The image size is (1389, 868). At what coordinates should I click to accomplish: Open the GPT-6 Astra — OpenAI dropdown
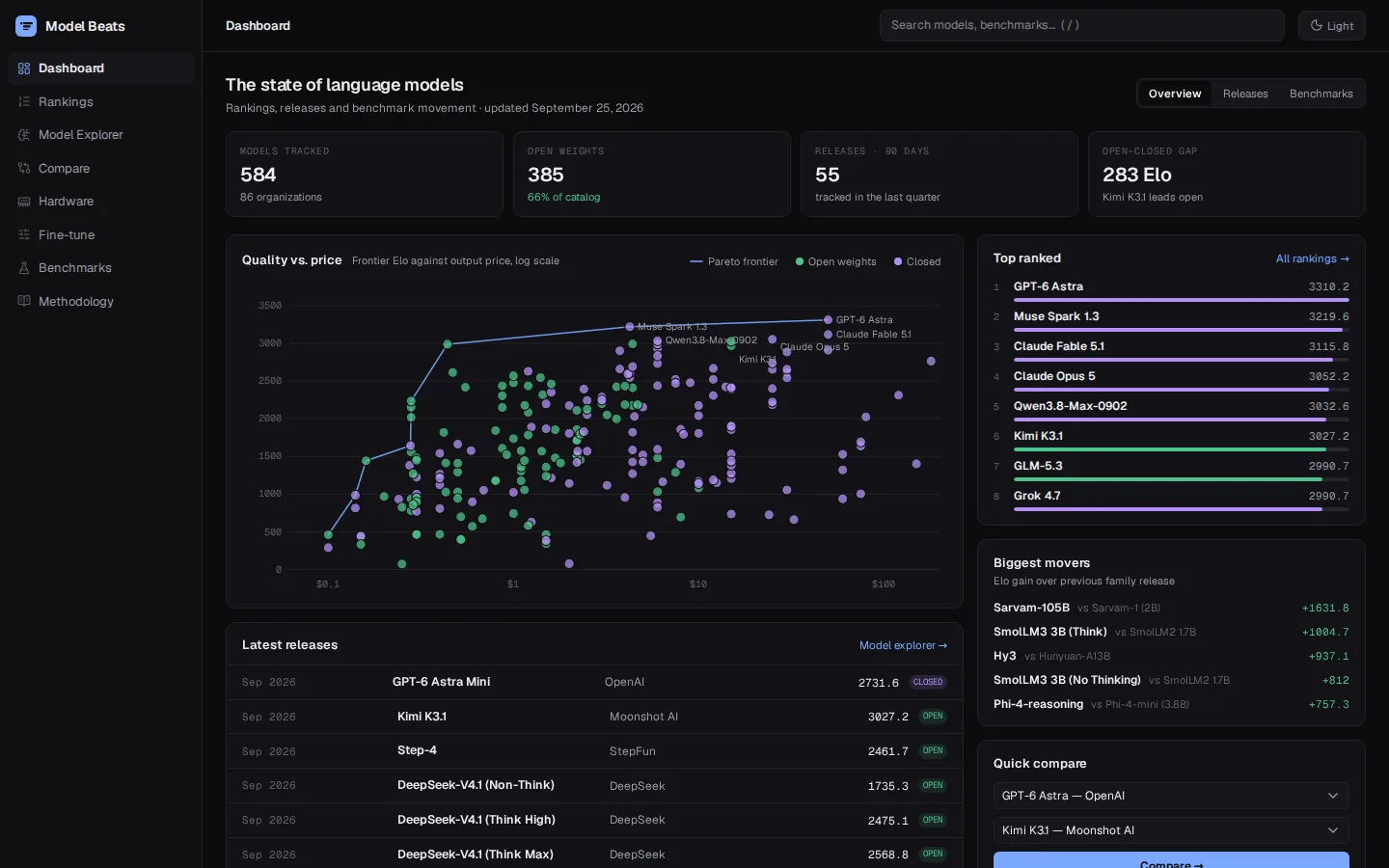tap(1171, 796)
